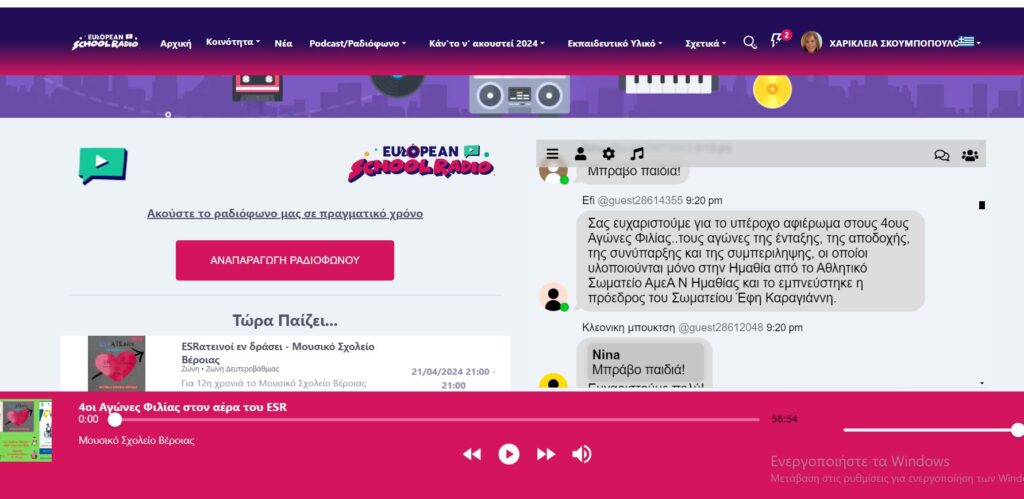Expand the Podcast/Ραδιόφωνο dropdown menu
Viewport: 1024px width, 499px height.
click(357, 44)
